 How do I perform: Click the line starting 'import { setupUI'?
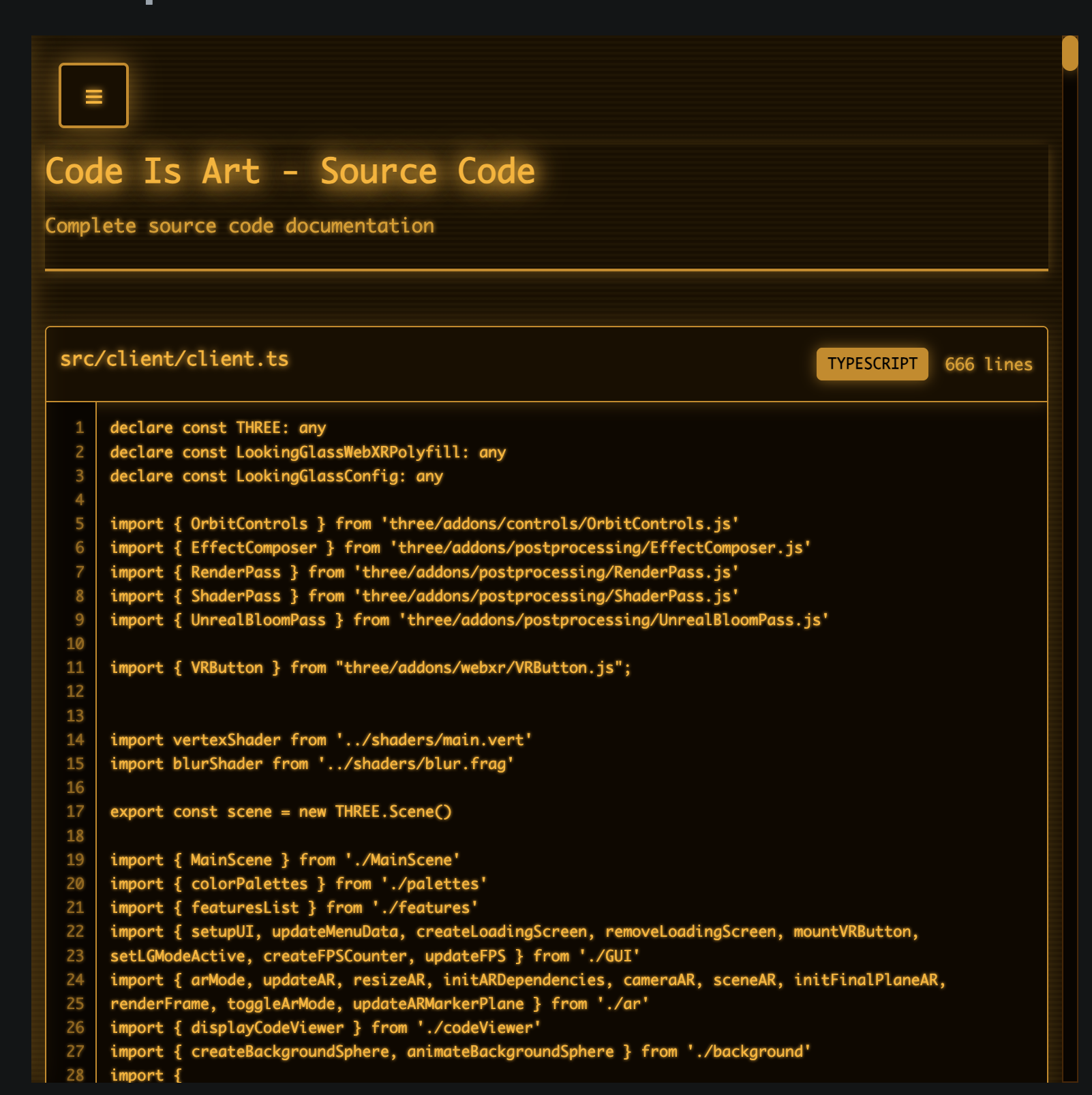[515, 931]
